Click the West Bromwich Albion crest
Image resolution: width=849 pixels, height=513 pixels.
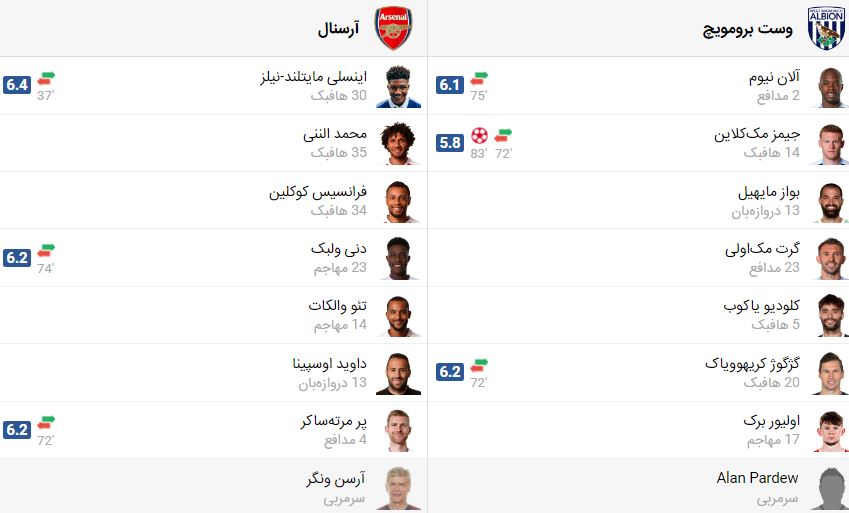pos(826,28)
